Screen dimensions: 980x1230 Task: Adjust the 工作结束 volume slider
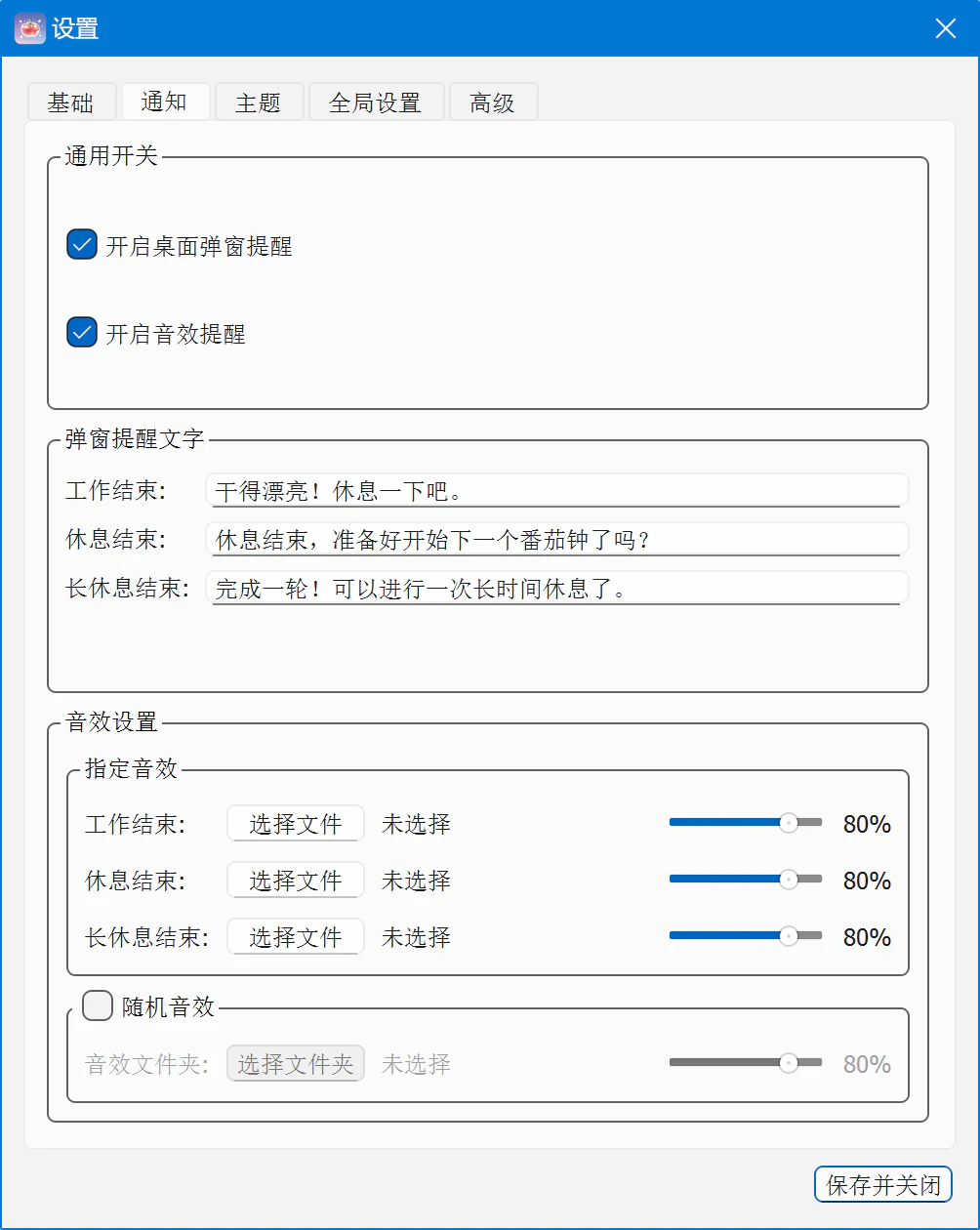click(746, 823)
